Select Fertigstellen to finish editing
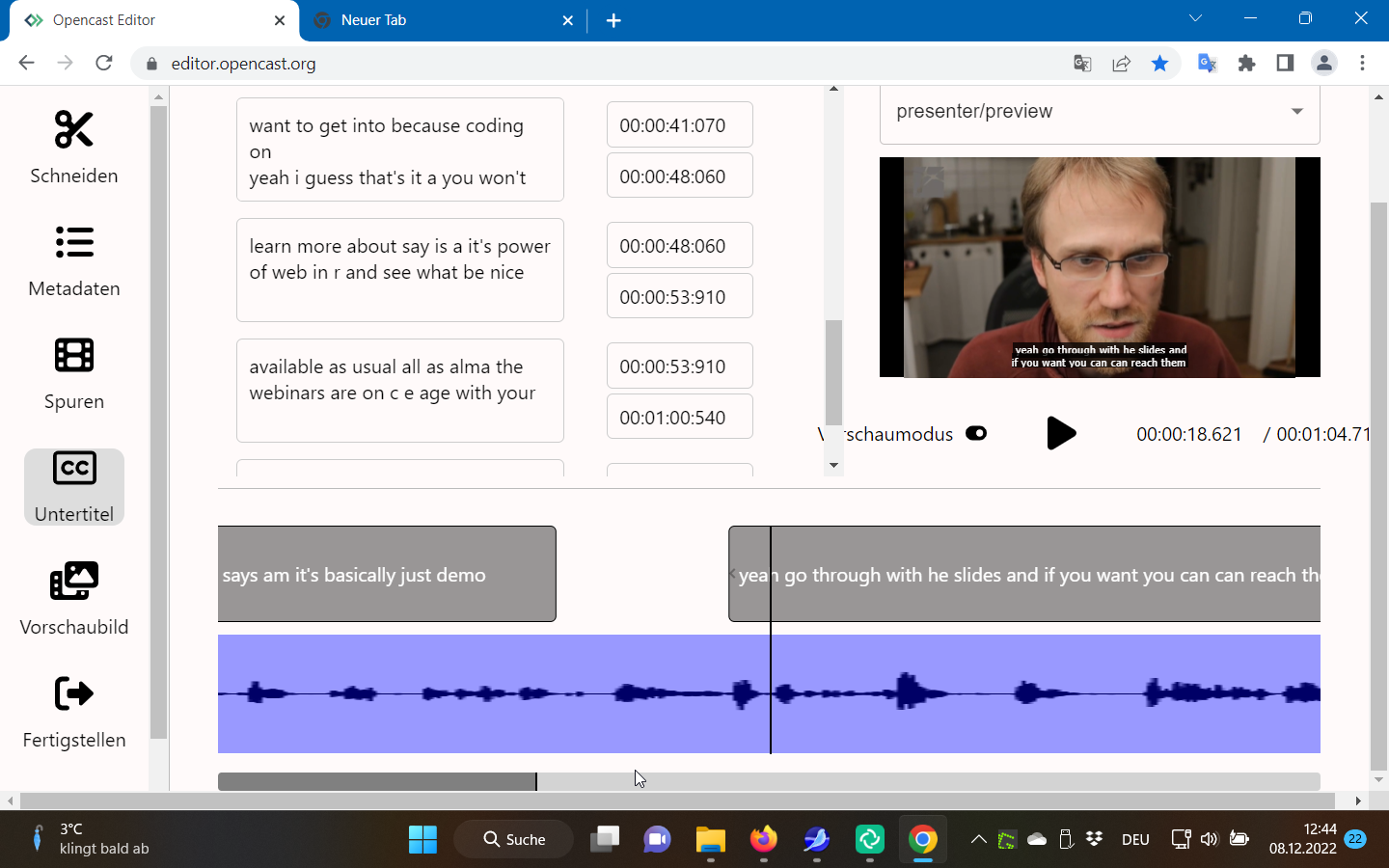 (x=73, y=713)
